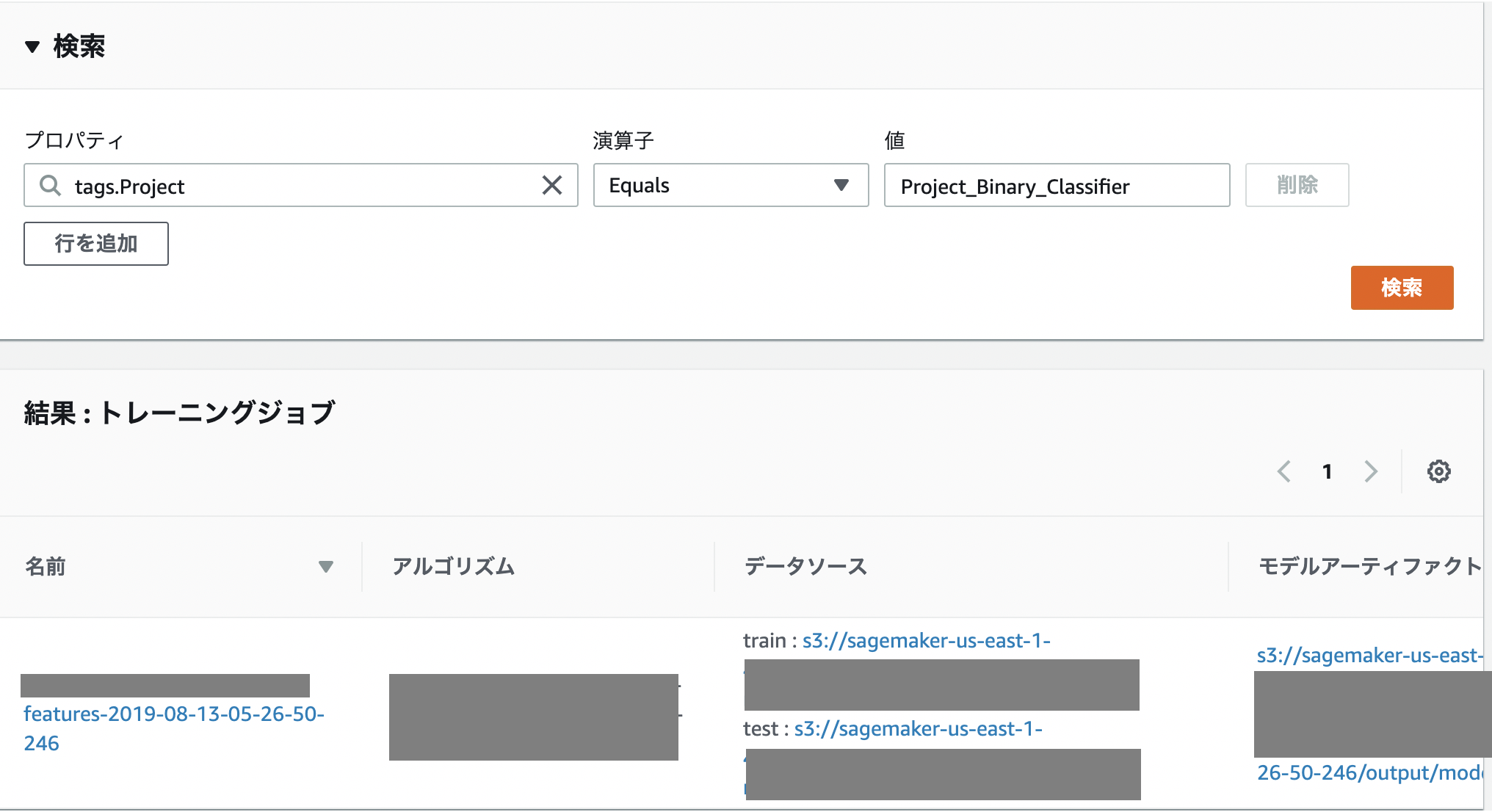Open the features-2019-08-13-05-26-50-246 training job
The height and width of the screenshot is (812, 1492).
click(x=173, y=714)
